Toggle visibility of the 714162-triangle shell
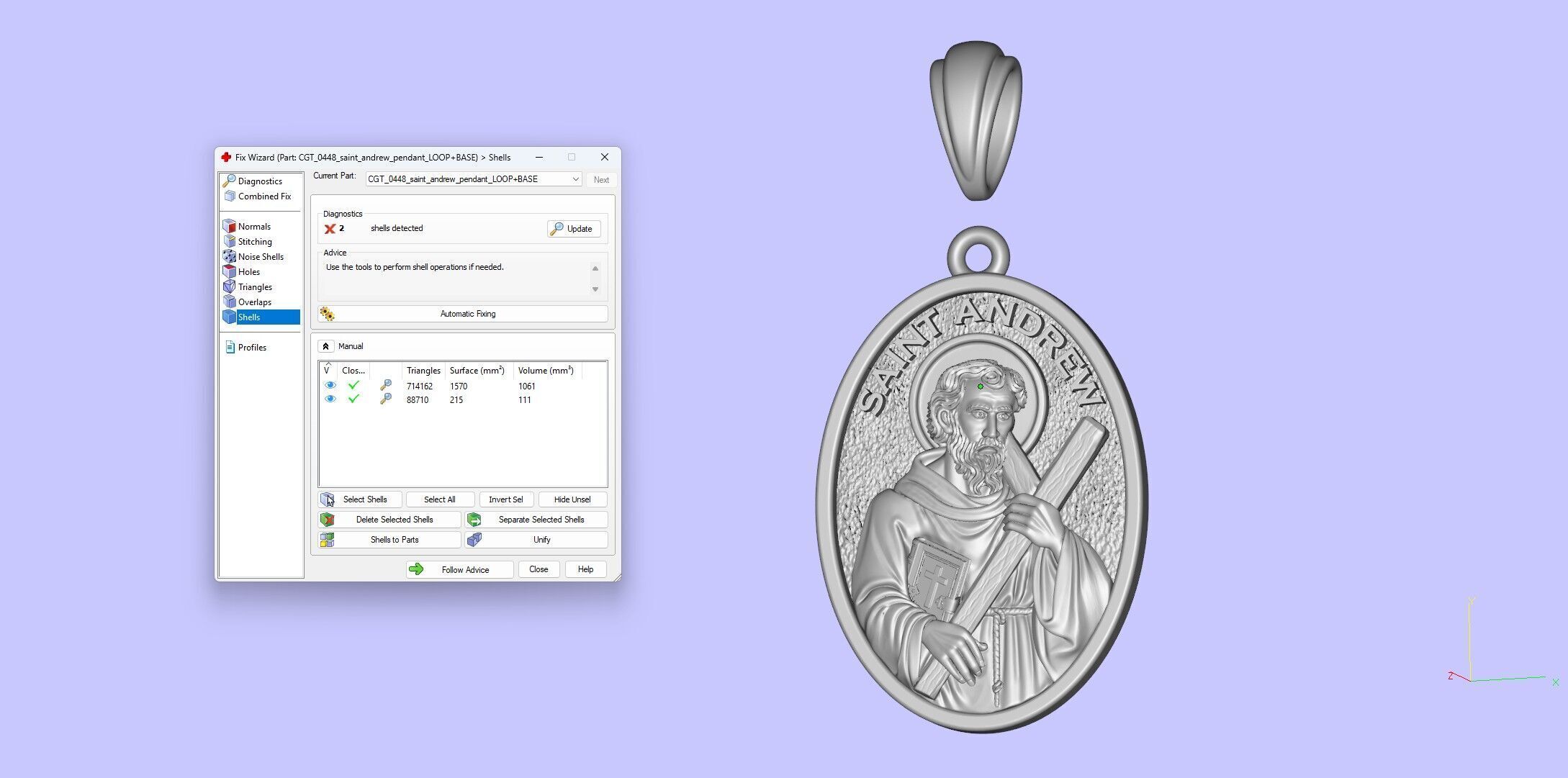 click(330, 386)
